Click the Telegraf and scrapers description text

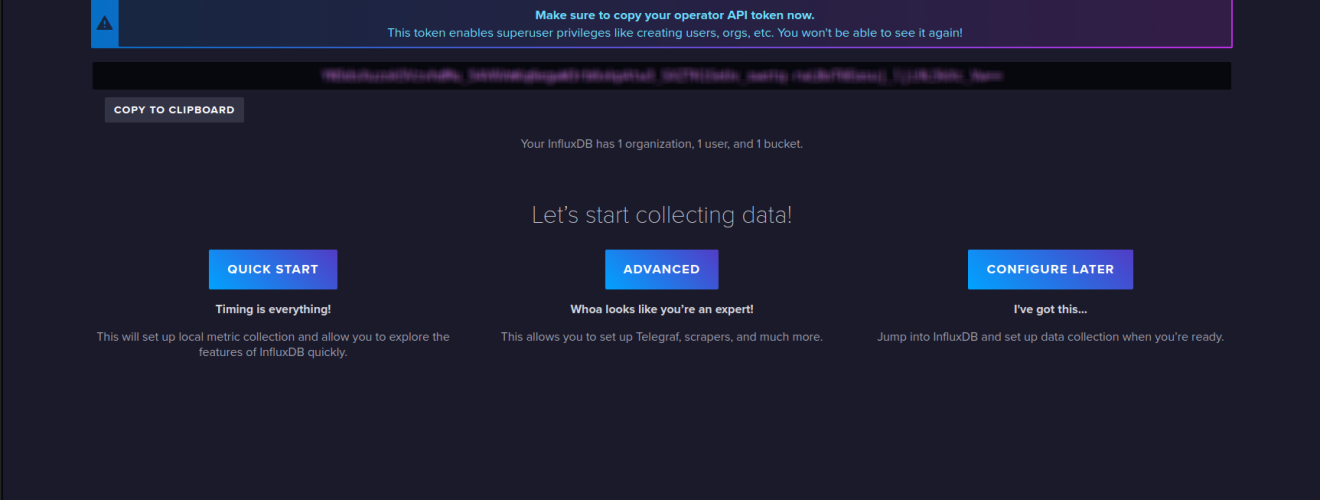(661, 337)
